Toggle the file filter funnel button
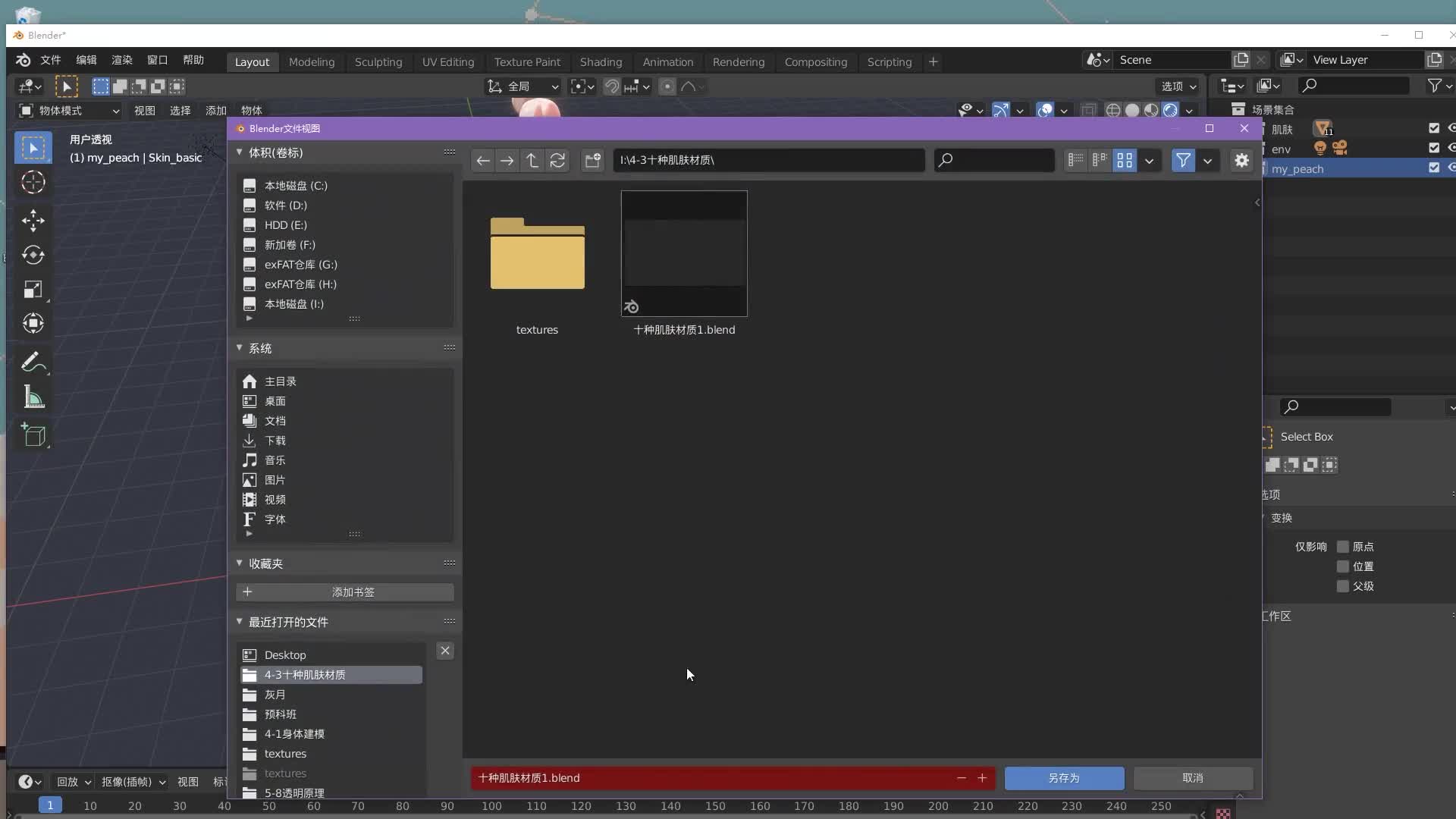Viewport: 1456px width, 819px height. click(1183, 160)
